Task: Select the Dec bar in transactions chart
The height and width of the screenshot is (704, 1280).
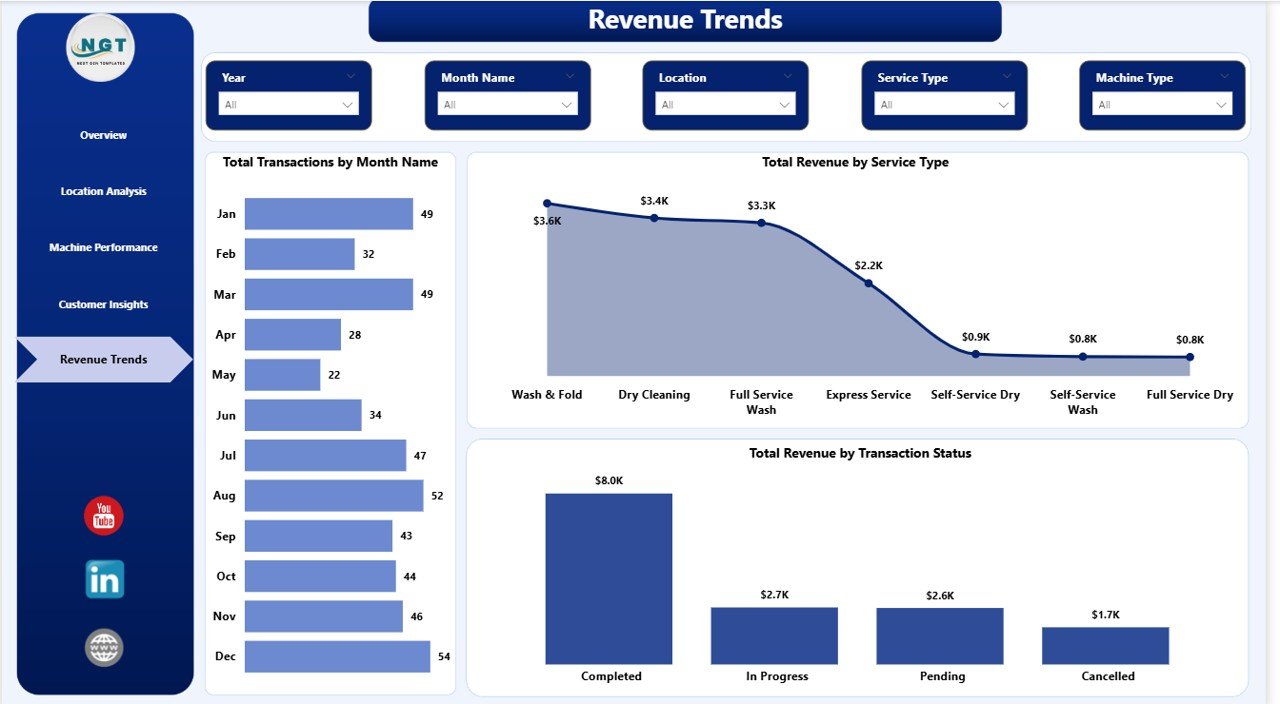Action: pyautogui.click(x=340, y=656)
